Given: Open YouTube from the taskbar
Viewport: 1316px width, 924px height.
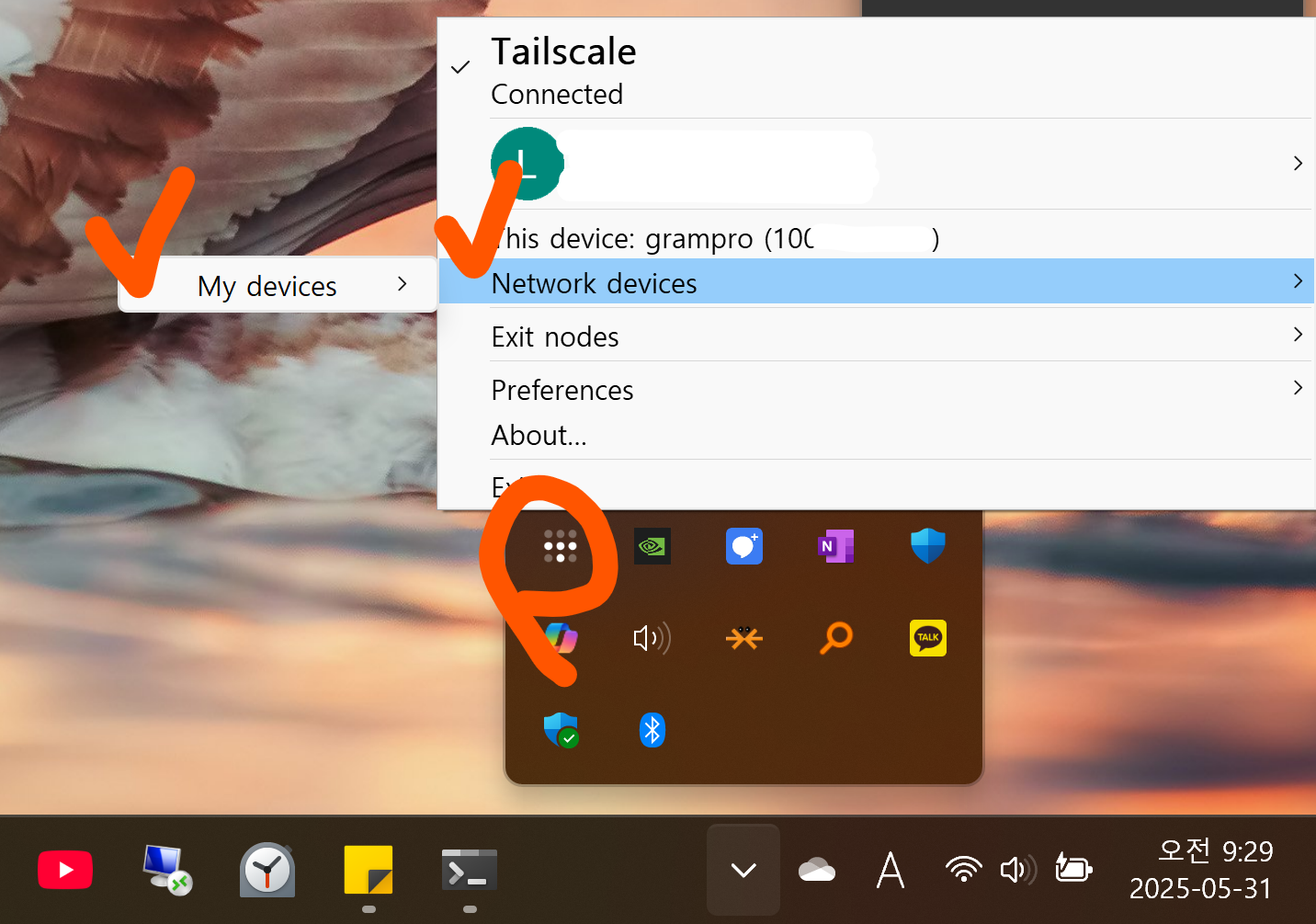Looking at the screenshot, I should pyautogui.click(x=65, y=869).
